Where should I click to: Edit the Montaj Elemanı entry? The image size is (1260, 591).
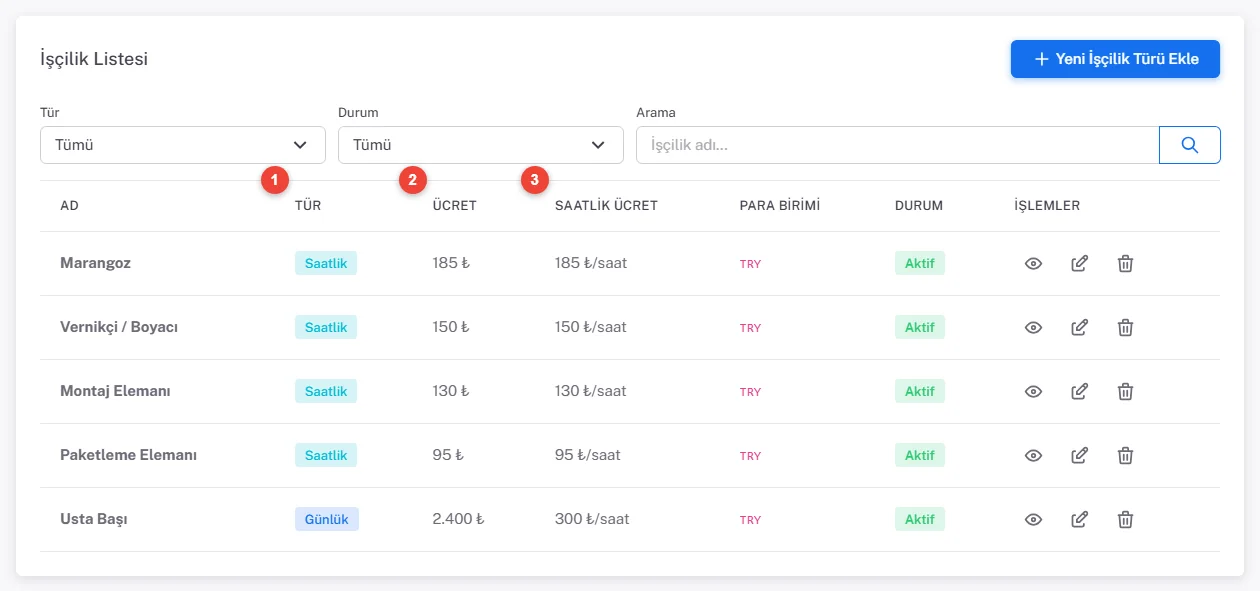pyautogui.click(x=1080, y=392)
